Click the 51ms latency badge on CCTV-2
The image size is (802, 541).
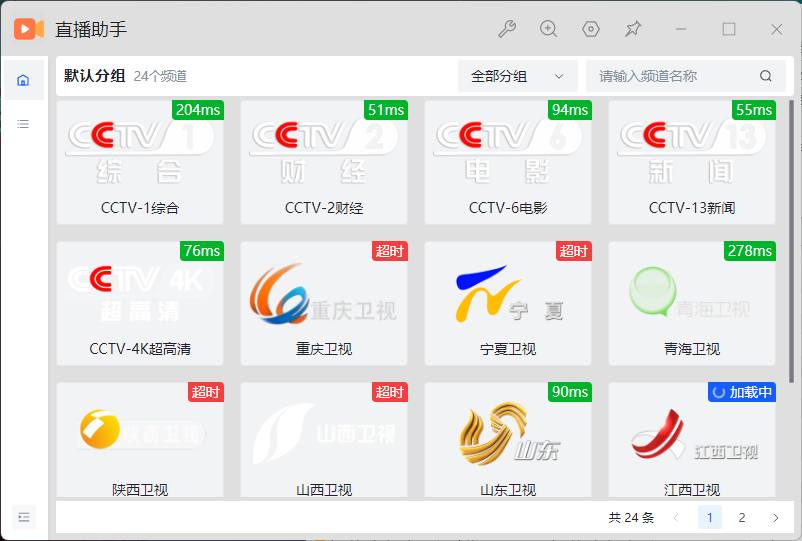pos(386,110)
